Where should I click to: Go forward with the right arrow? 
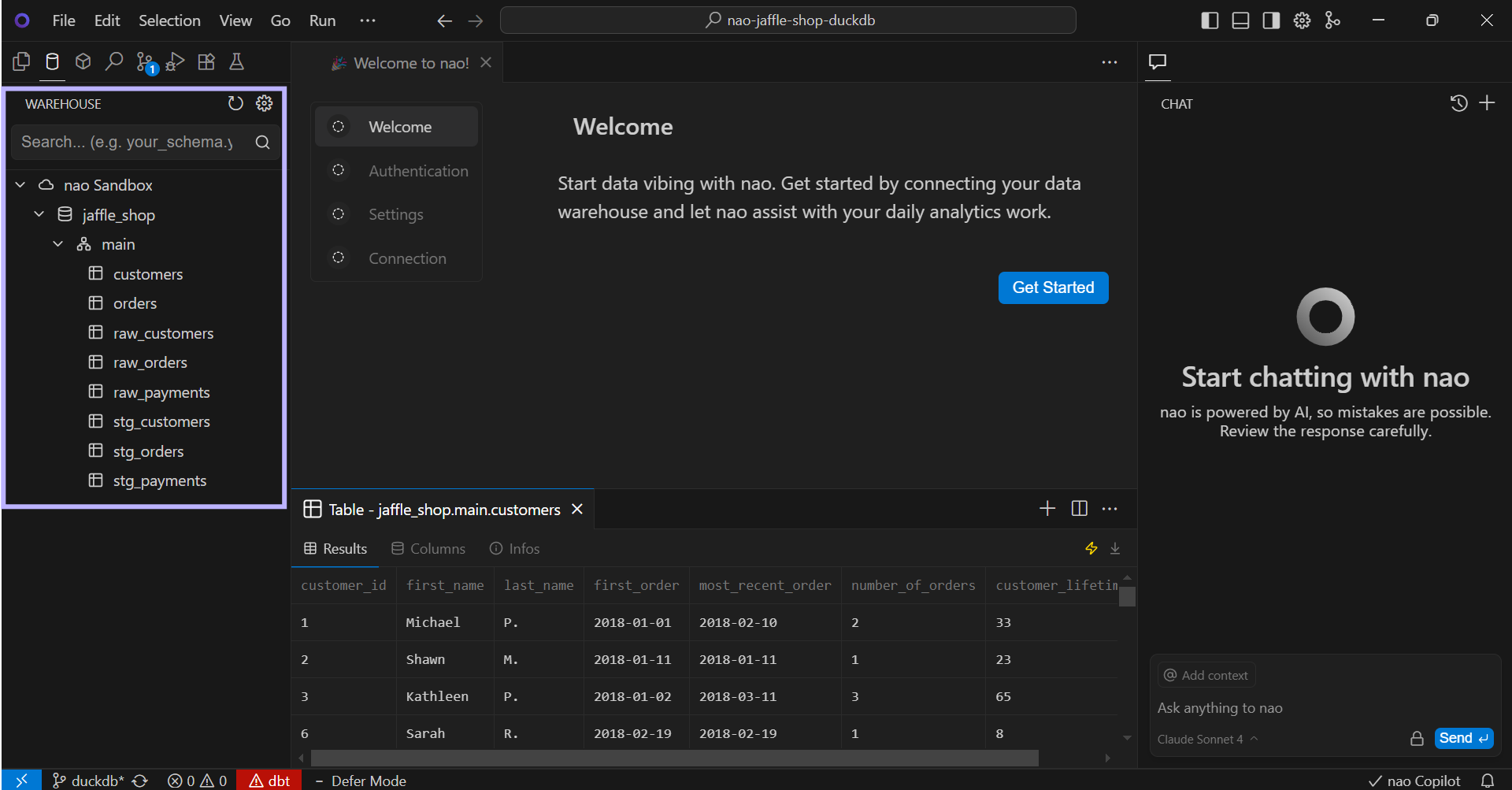click(476, 20)
